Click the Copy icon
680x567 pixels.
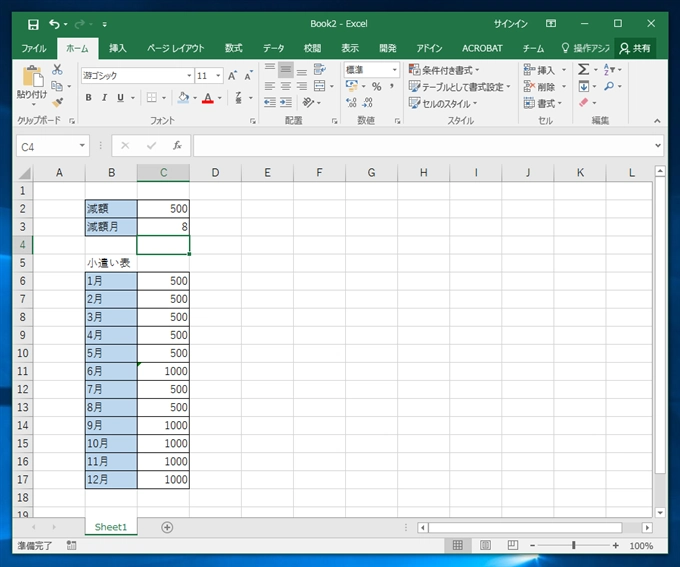point(57,86)
